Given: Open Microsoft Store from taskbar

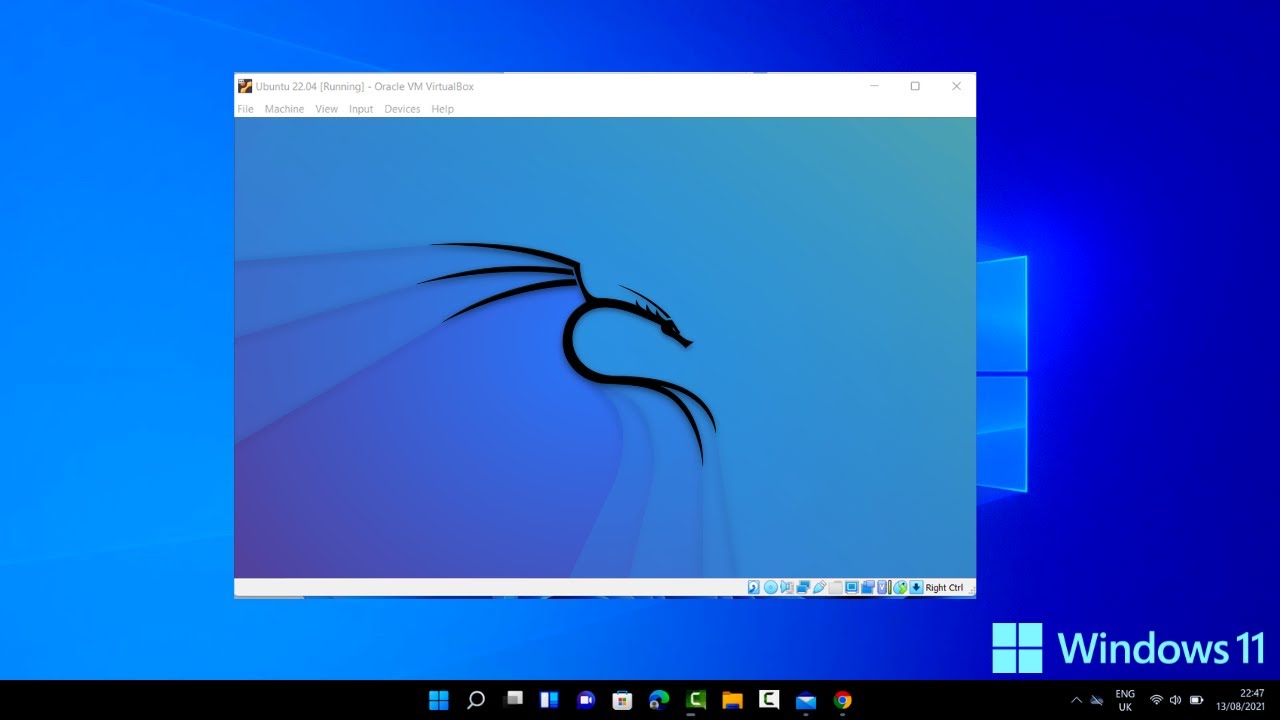Looking at the screenshot, I should 622,700.
